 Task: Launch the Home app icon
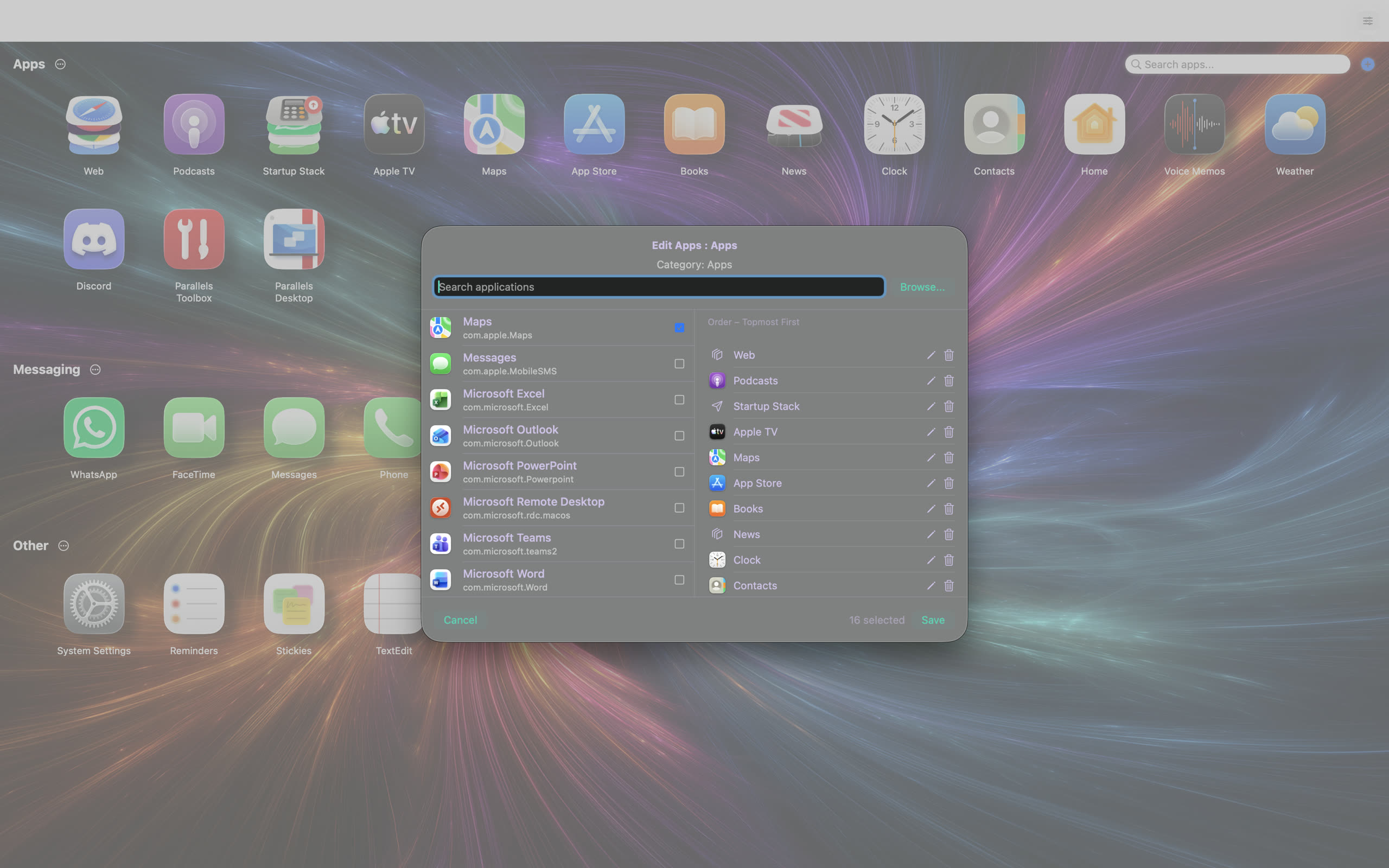point(1094,125)
